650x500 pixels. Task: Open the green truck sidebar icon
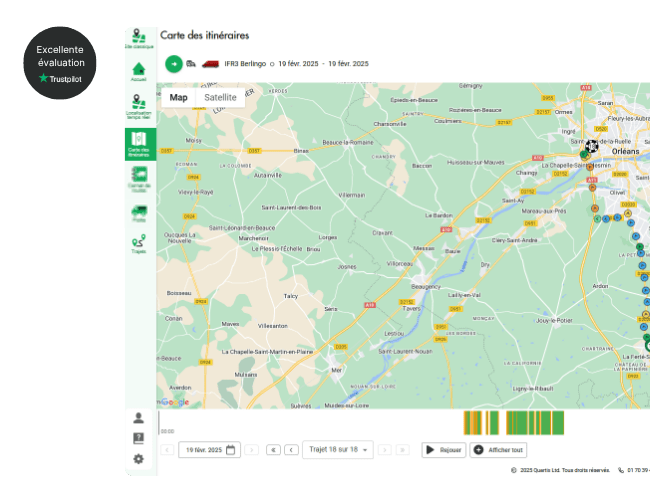[x=139, y=213]
